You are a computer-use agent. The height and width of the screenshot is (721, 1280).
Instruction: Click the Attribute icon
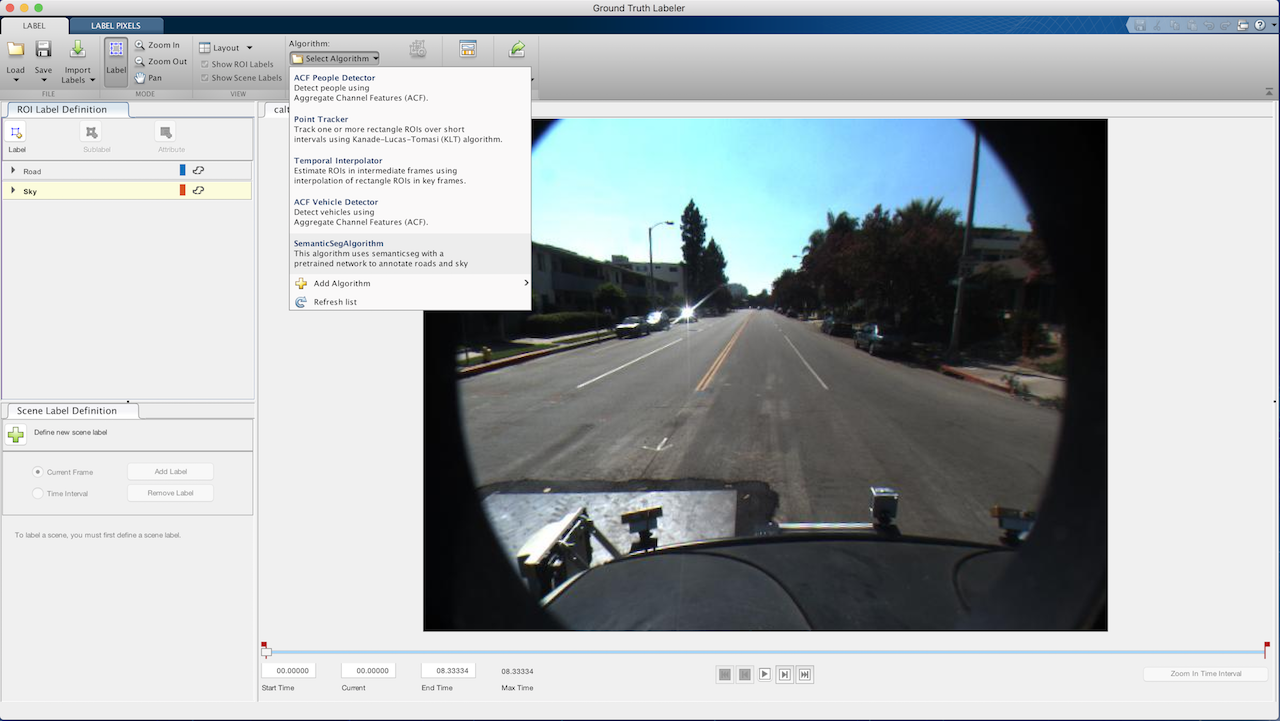click(166, 132)
